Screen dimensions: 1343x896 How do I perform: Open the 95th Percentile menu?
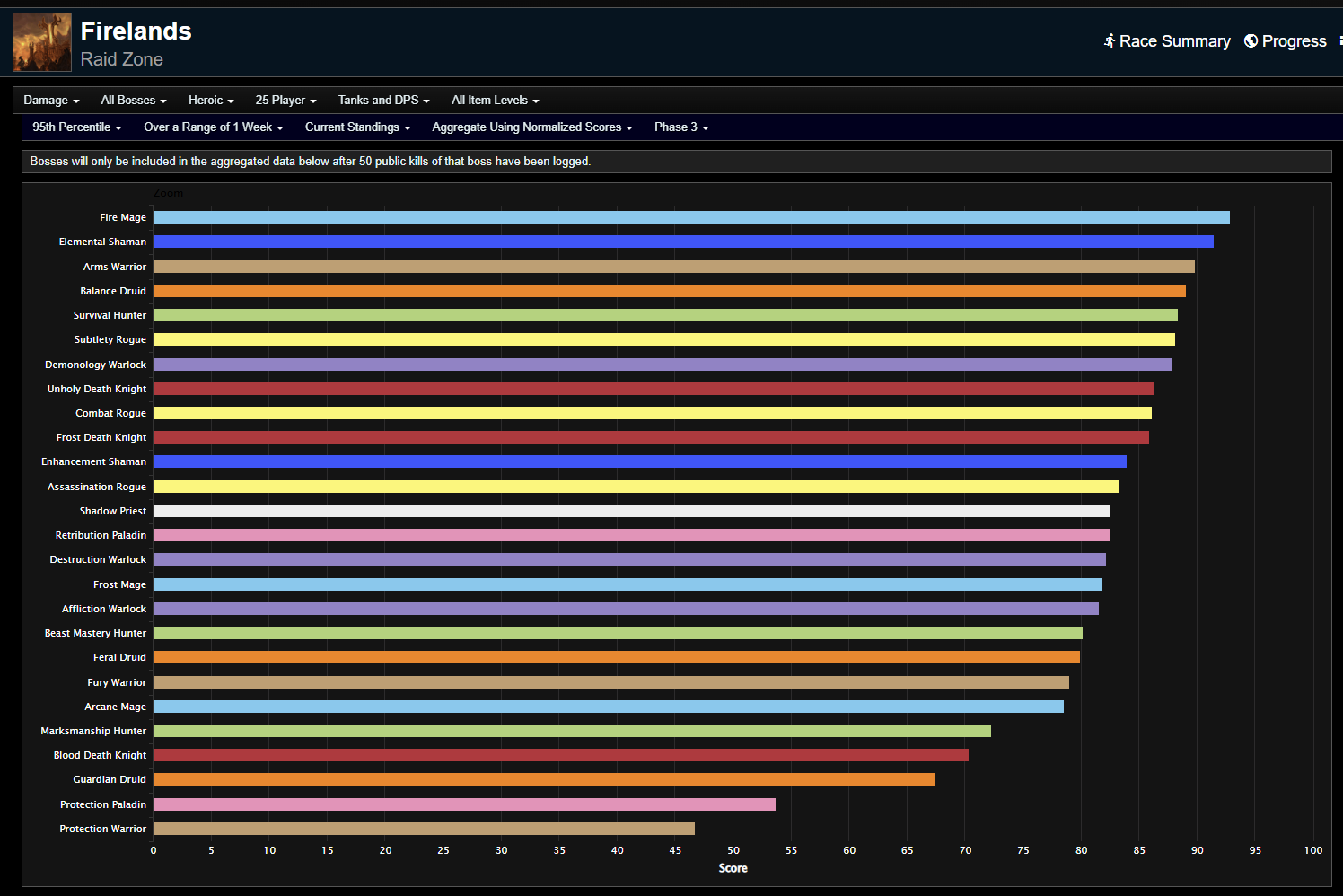[x=76, y=127]
